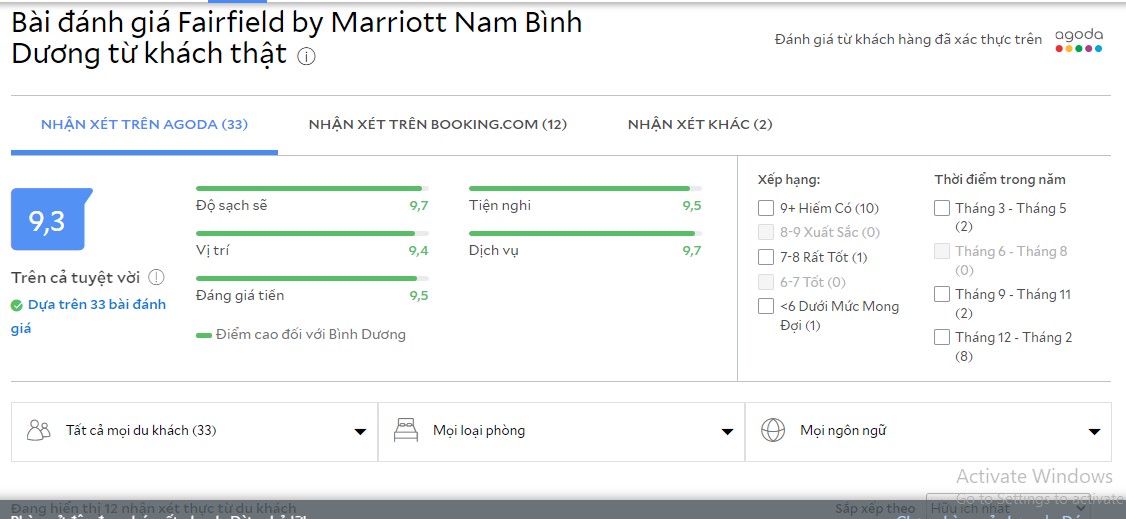Tick the Tháng 12 - Tháng 2 checkbox
1126x519 pixels.
point(942,337)
